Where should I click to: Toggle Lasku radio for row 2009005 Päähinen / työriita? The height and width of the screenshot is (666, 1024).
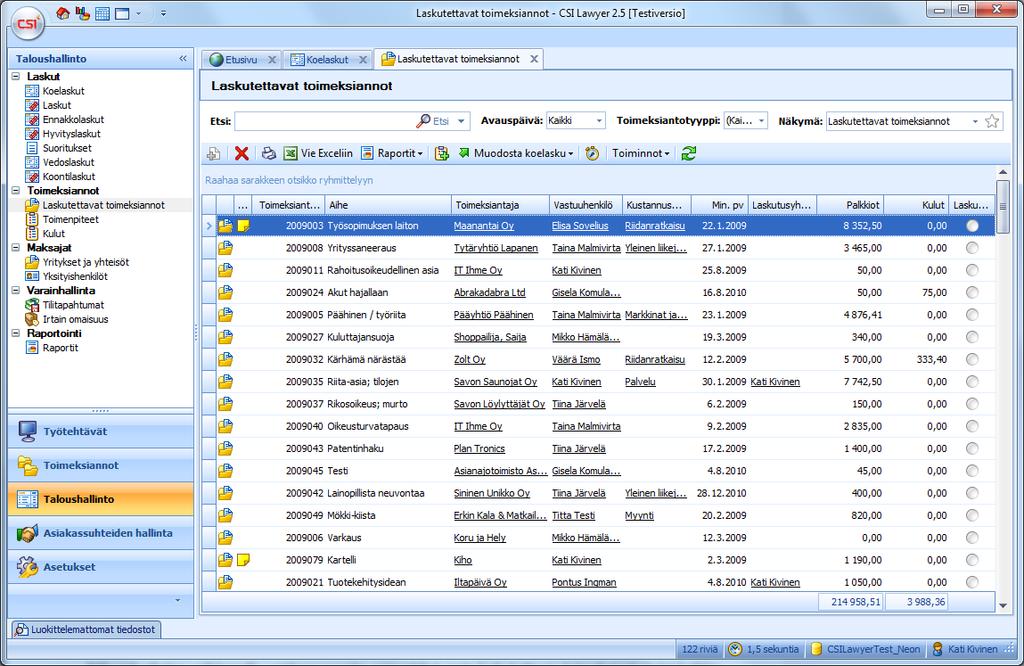(972, 315)
